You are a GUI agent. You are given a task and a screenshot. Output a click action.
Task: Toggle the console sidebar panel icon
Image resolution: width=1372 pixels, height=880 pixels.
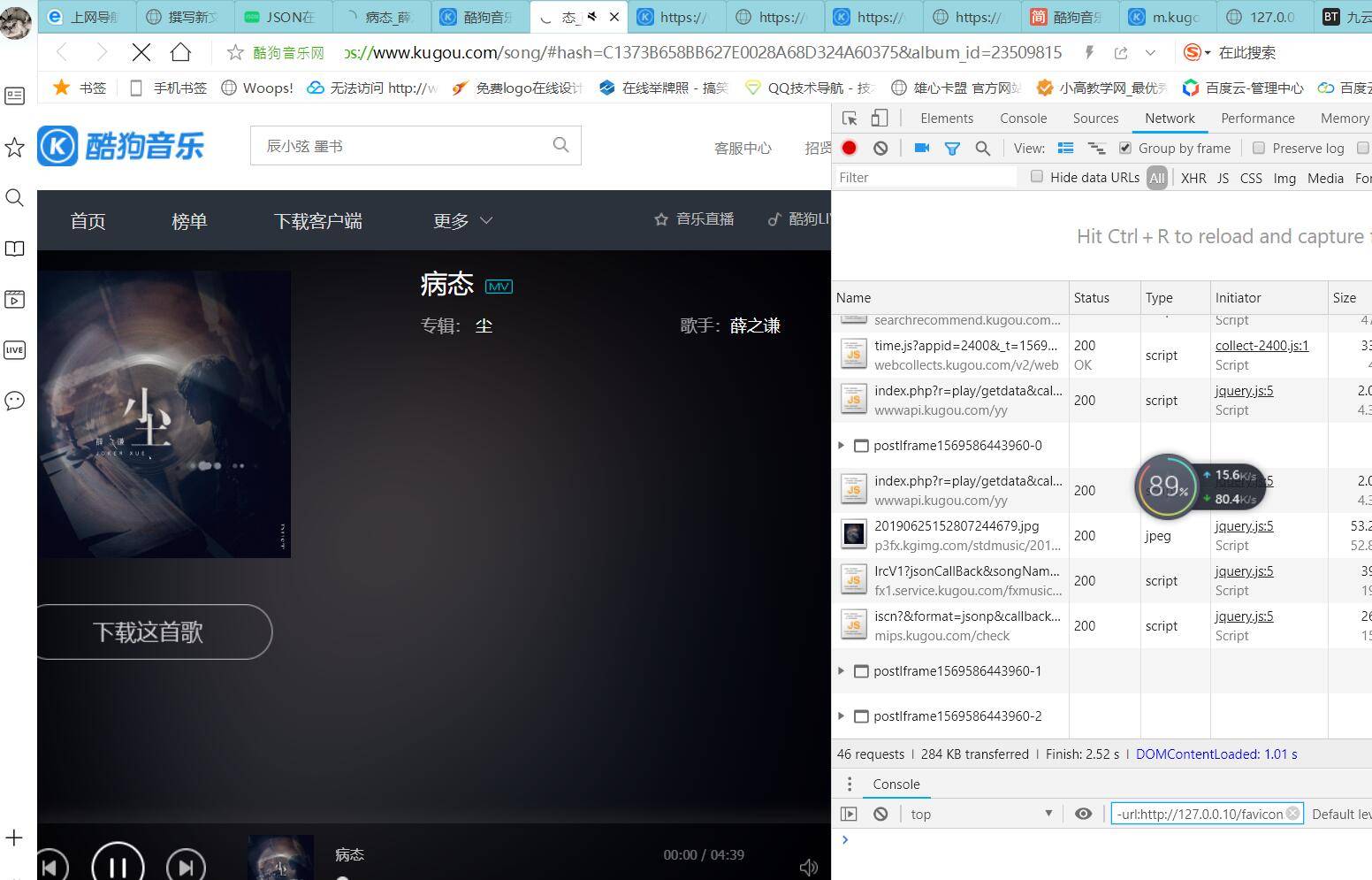(x=849, y=814)
